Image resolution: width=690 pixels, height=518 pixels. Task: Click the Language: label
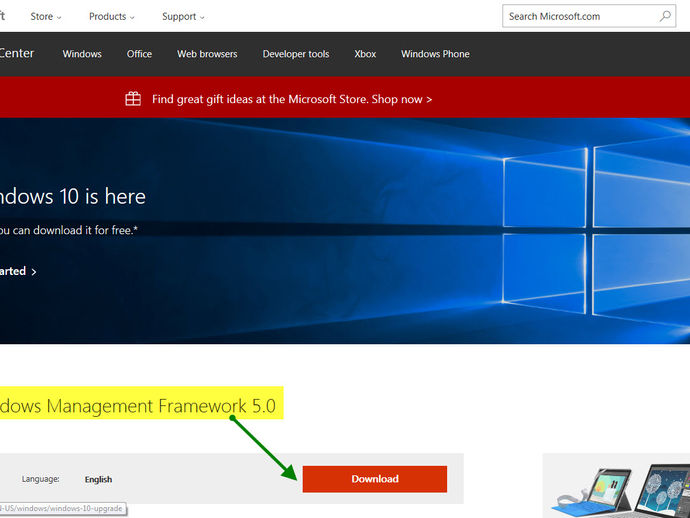click(x=40, y=479)
